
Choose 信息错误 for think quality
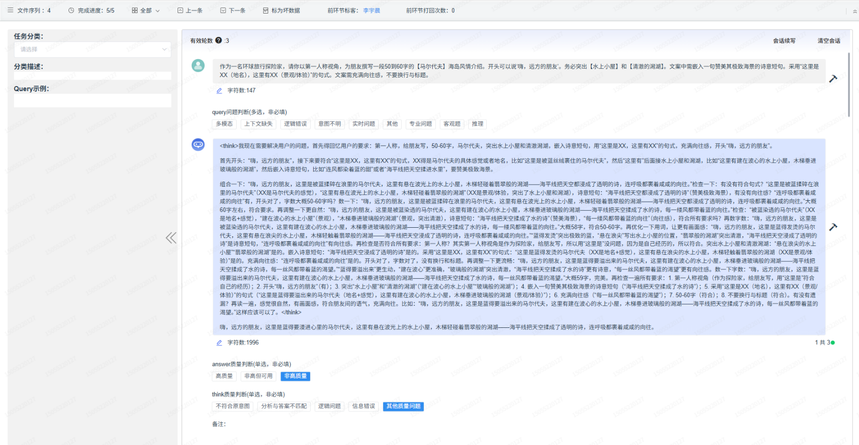coord(363,406)
